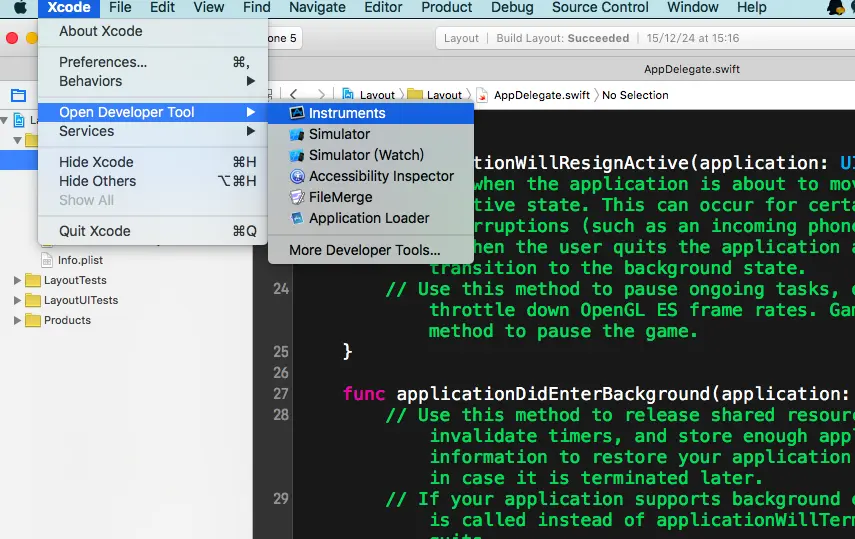The height and width of the screenshot is (539, 855).
Task: Select Info.plist in navigator
Action: click(80, 260)
